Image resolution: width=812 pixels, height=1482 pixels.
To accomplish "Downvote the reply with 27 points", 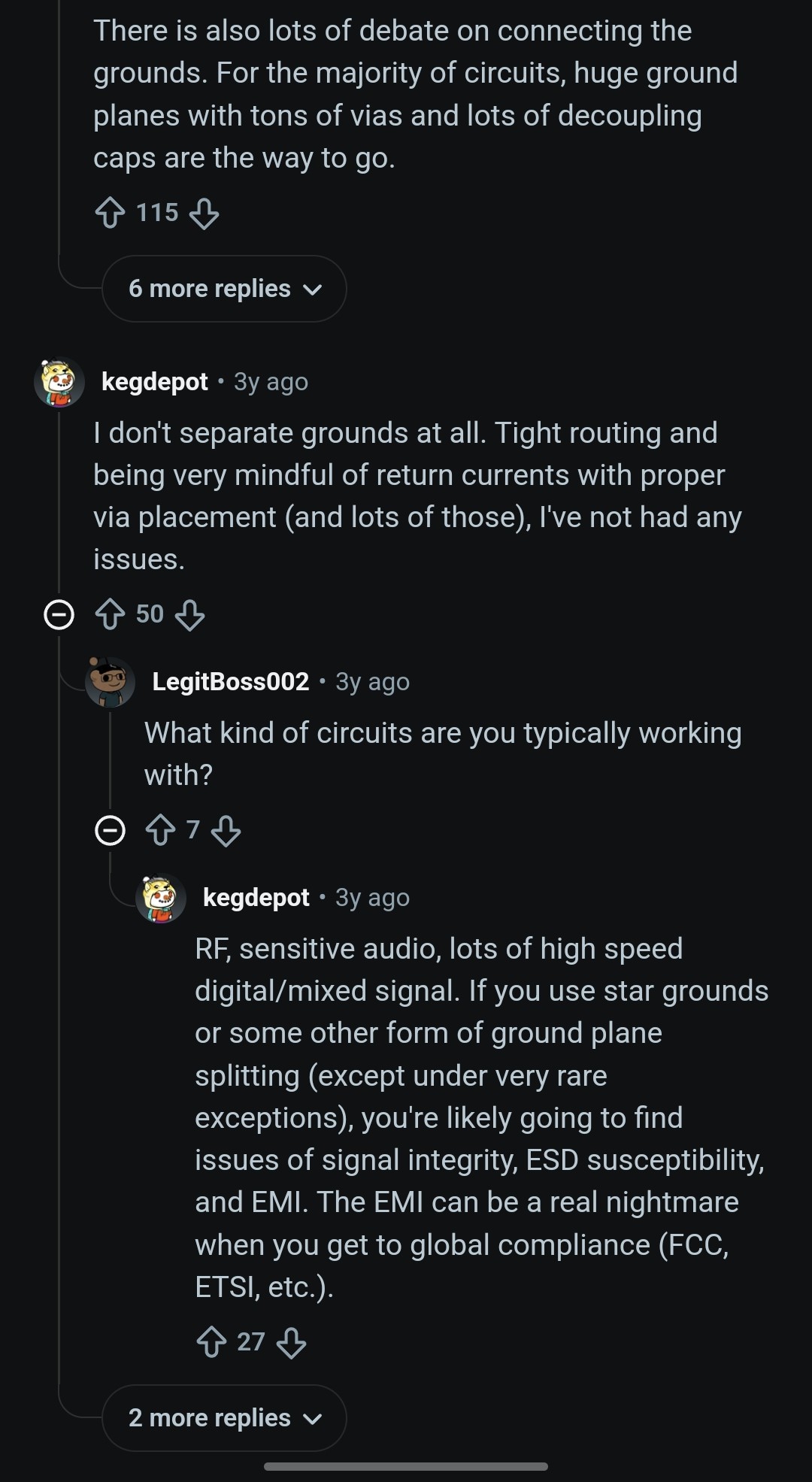I will 291,1341.
